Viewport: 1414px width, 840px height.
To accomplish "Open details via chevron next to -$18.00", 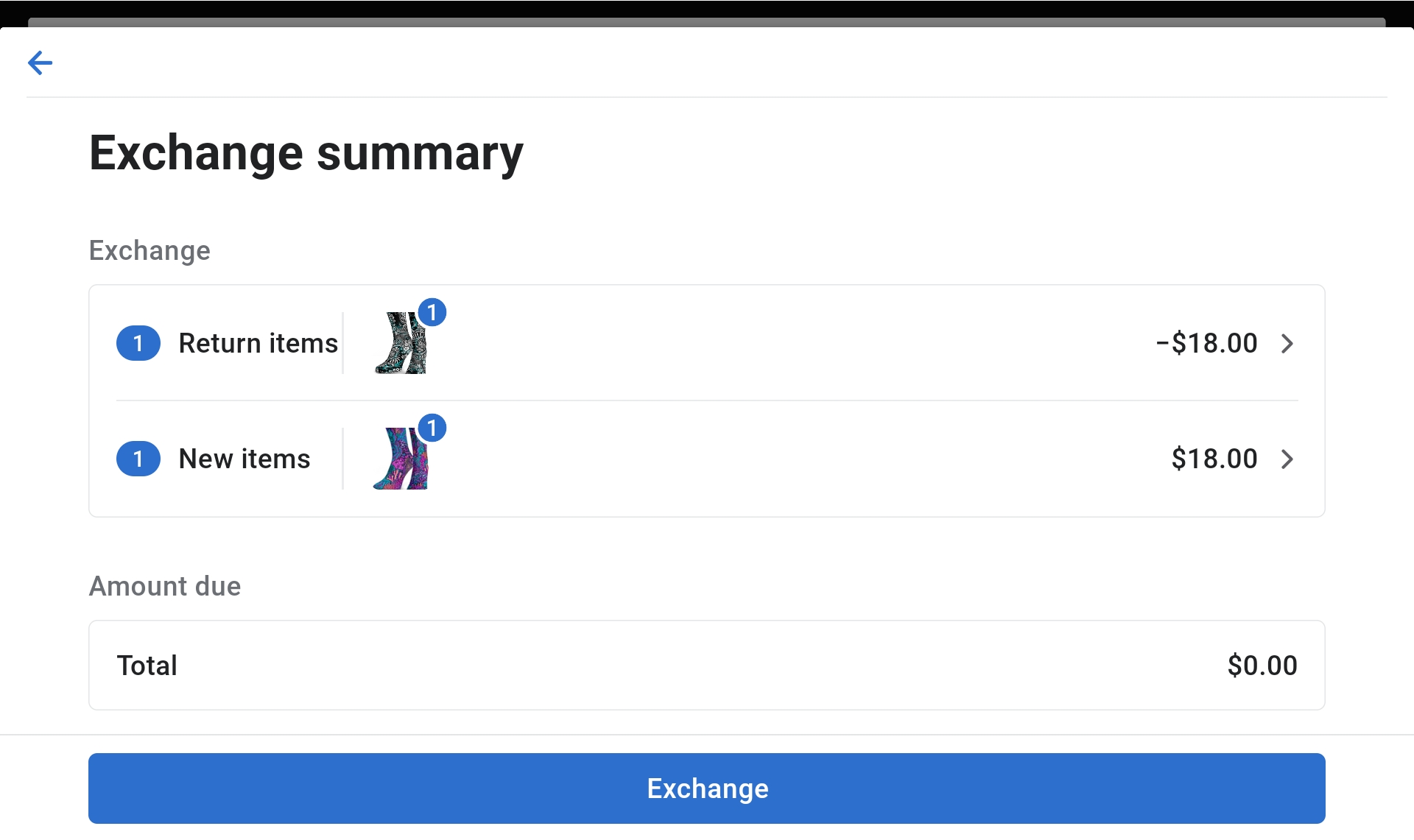I will [1287, 343].
